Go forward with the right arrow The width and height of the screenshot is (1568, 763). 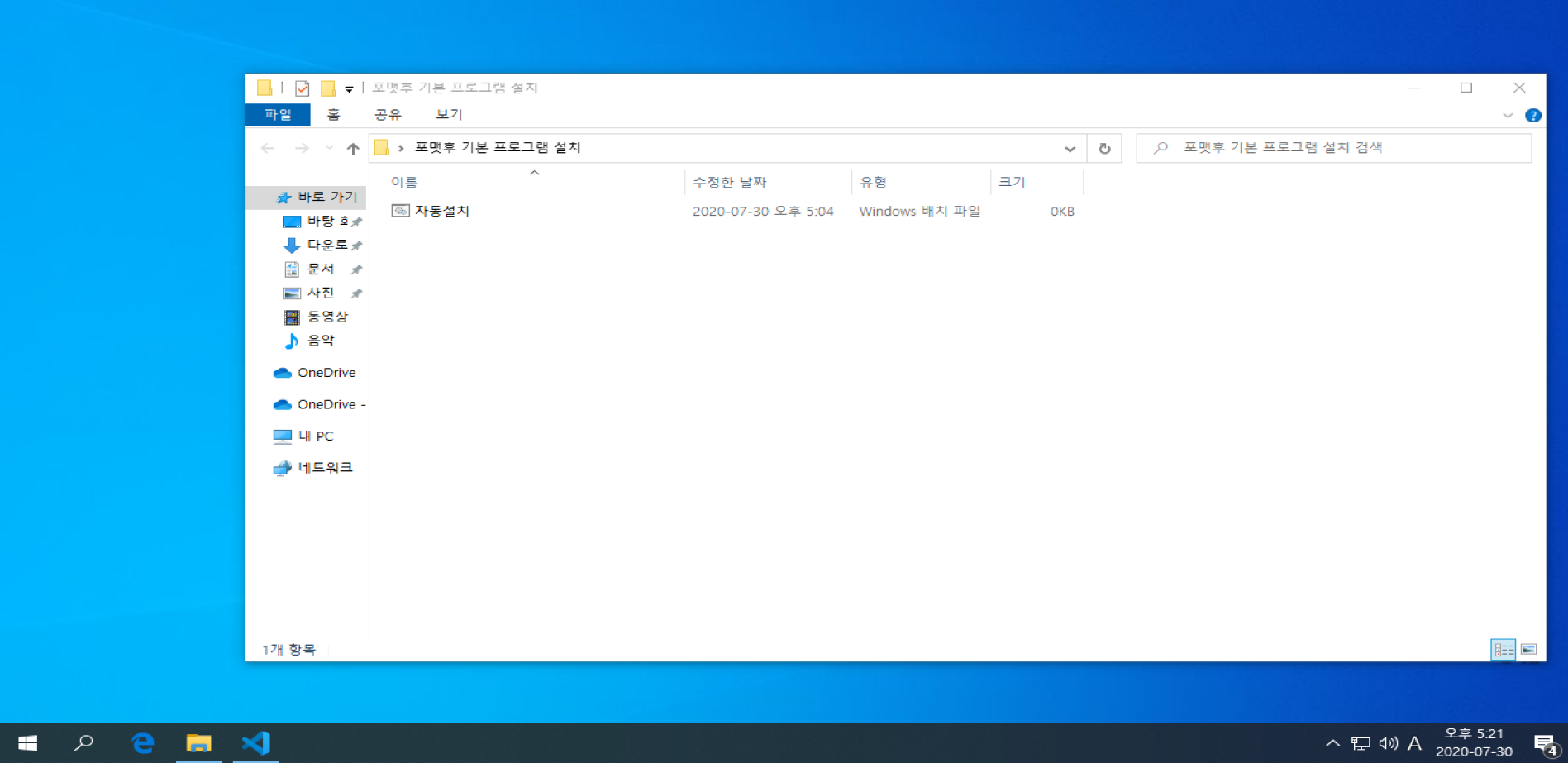point(302,148)
